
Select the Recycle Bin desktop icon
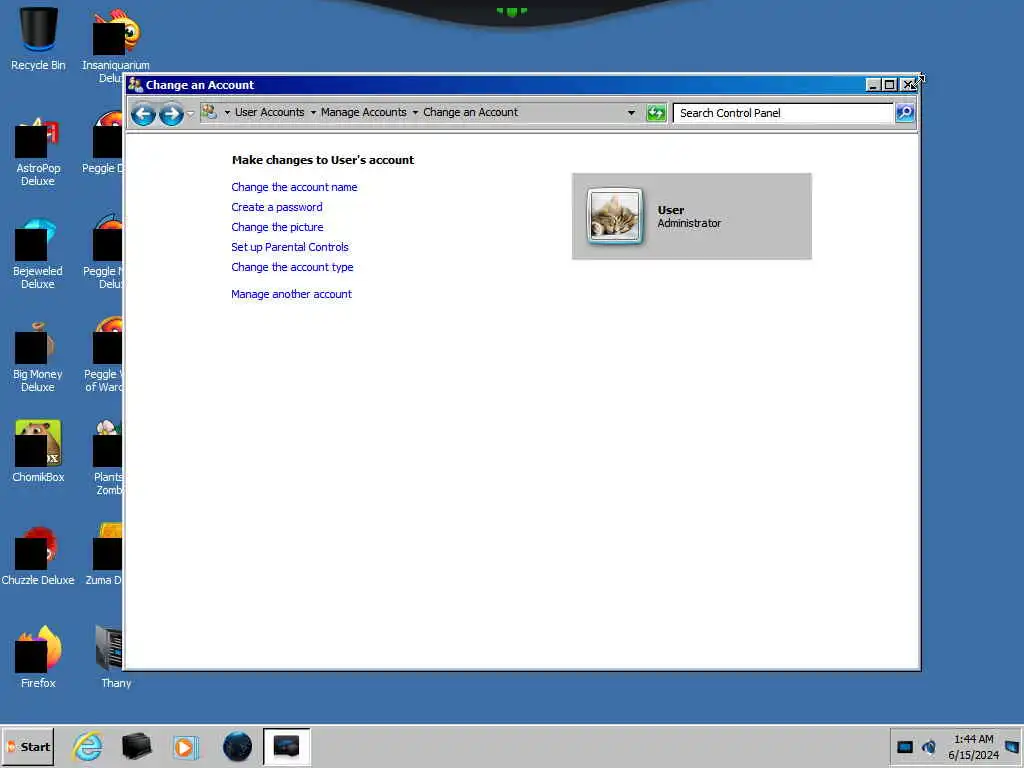click(x=38, y=39)
